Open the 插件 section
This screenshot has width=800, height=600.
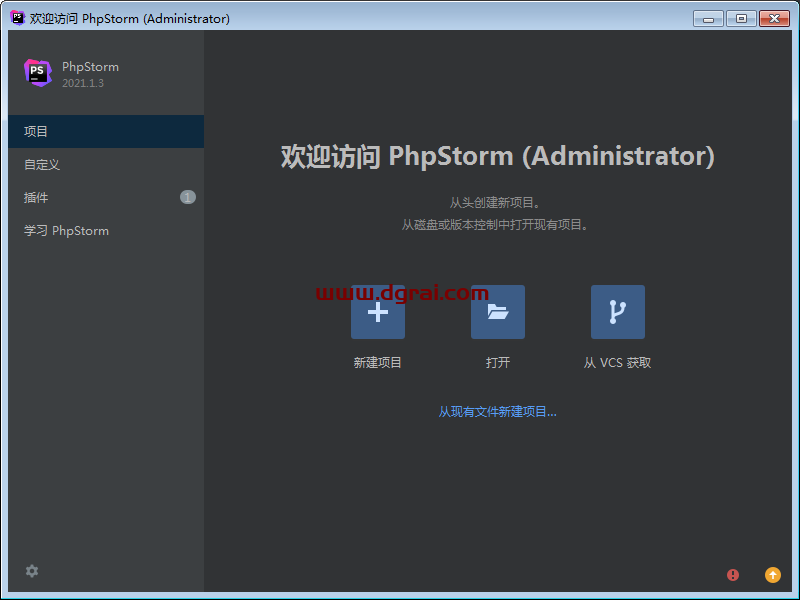pyautogui.click(x=35, y=197)
